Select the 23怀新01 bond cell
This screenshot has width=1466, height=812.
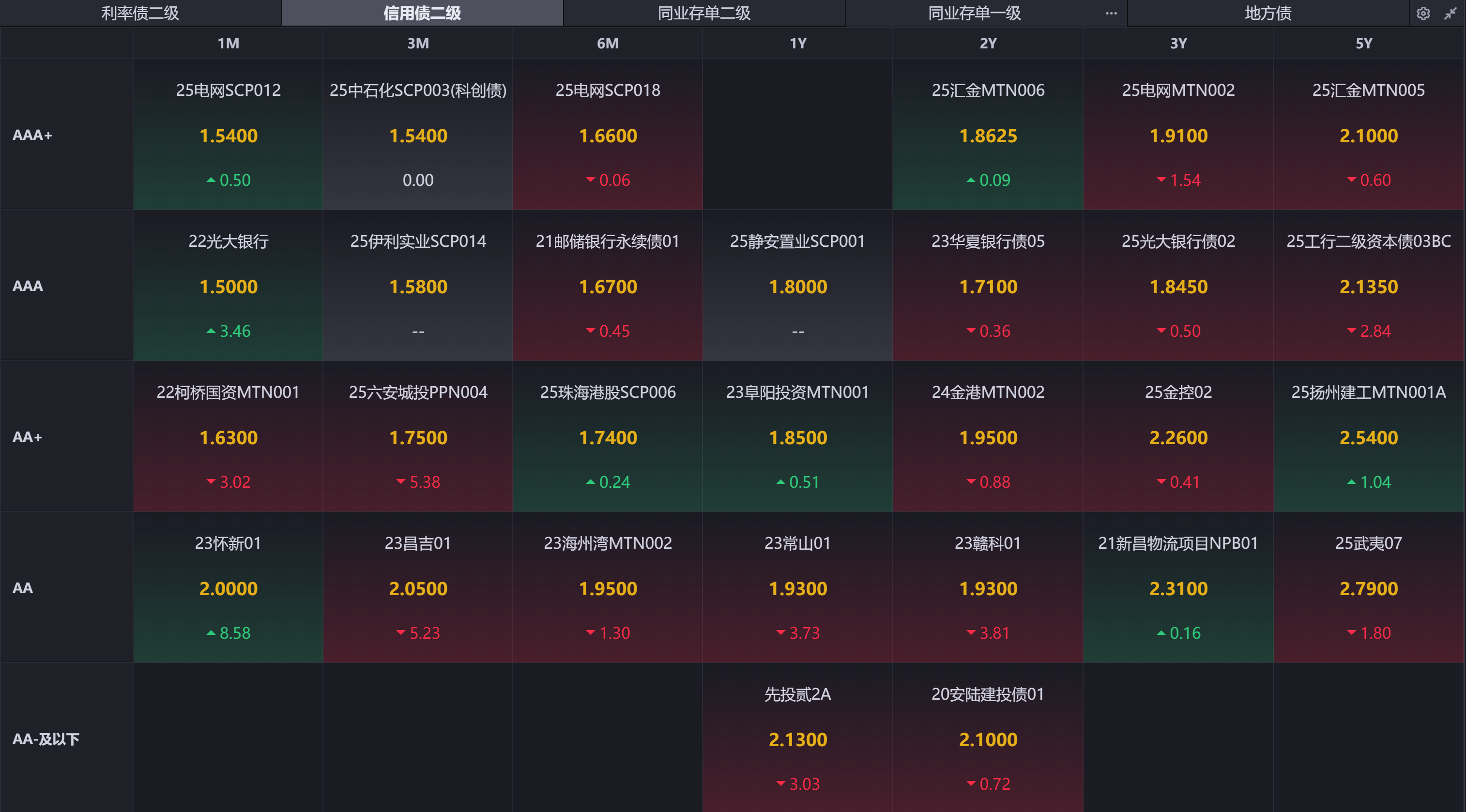228,587
